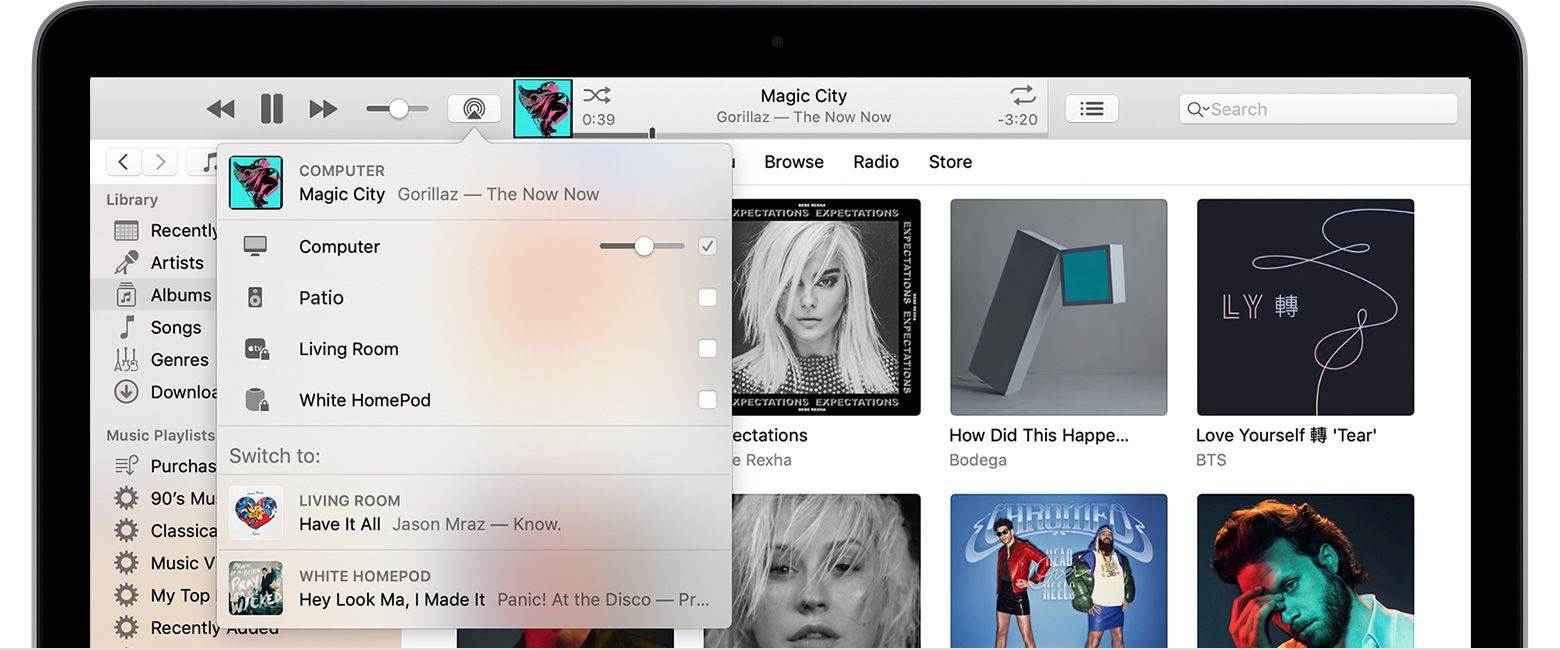The width and height of the screenshot is (1560, 650).
Task: Open the Expectations album cover by Bebe Rexha
Action: coord(826,307)
